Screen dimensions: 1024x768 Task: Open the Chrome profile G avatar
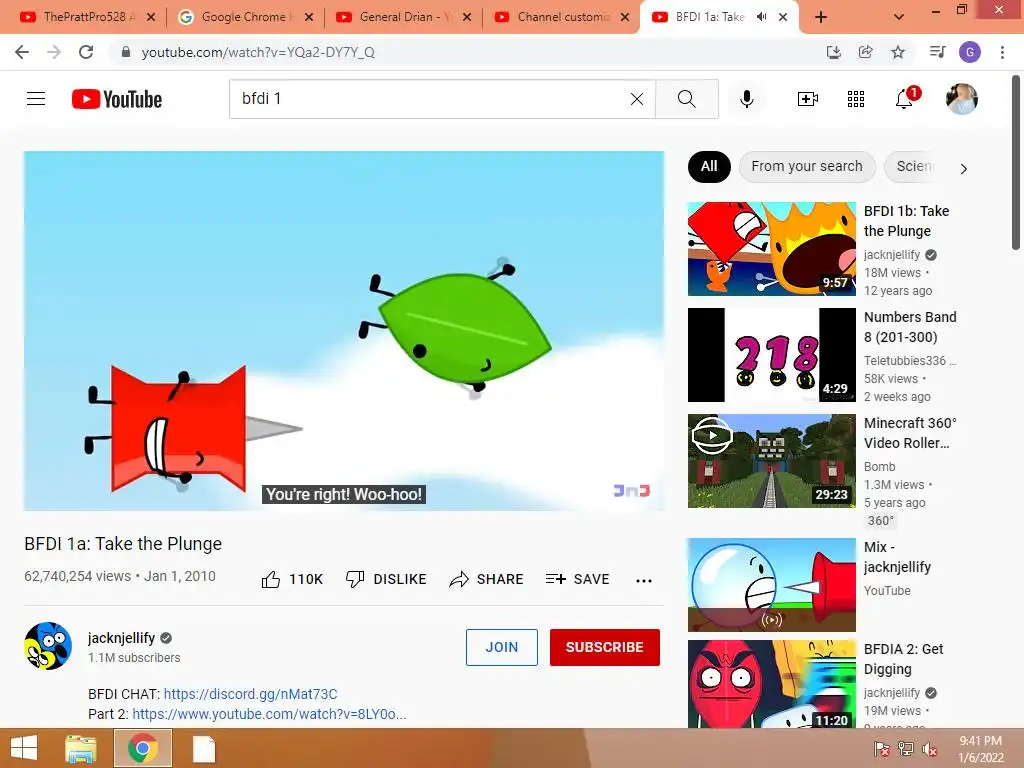pyautogui.click(x=970, y=52)
